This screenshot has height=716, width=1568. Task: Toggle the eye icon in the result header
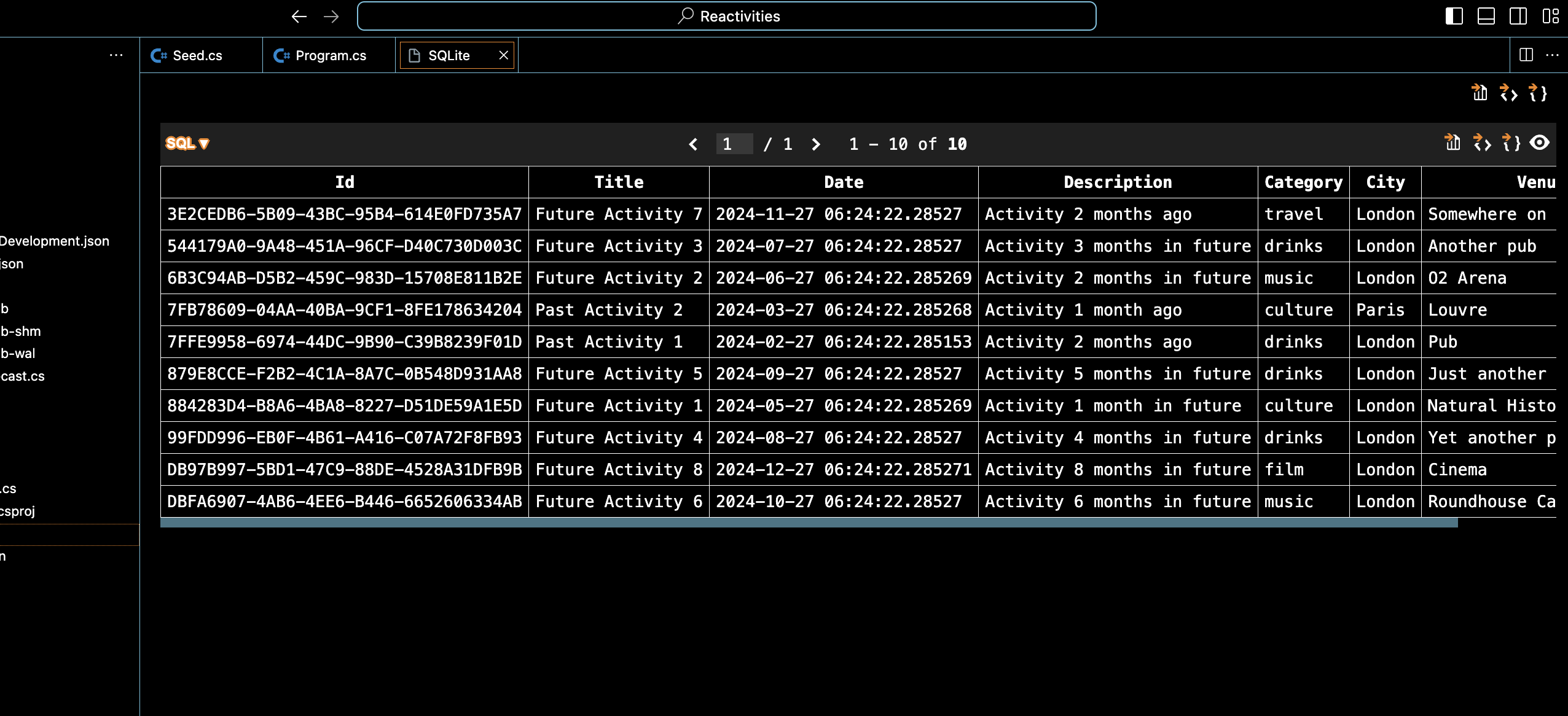click(1540, 143)
